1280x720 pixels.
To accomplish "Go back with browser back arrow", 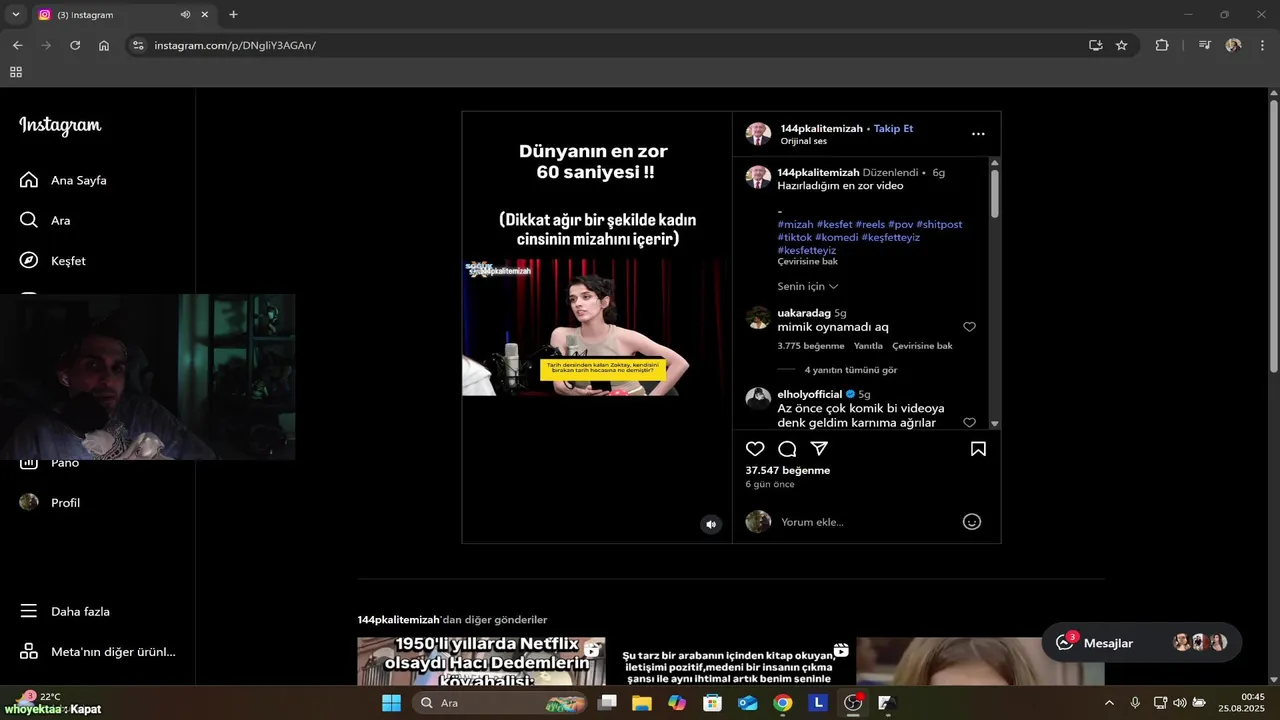I will tap(17, 45).
